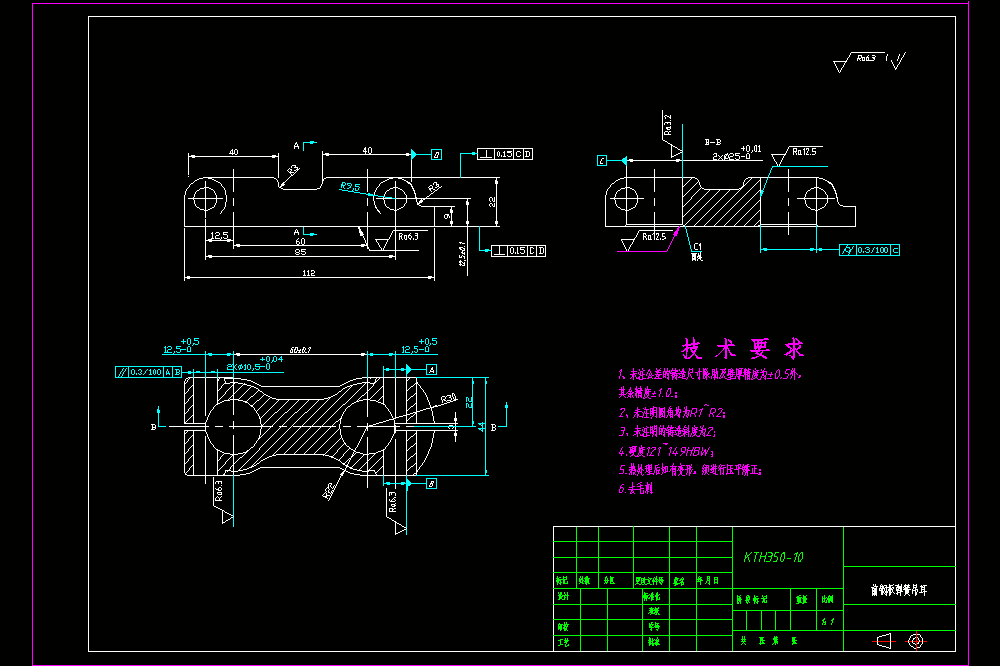
Task: Click the first-angle projection symbol in title block
Action: click(899, 640)
